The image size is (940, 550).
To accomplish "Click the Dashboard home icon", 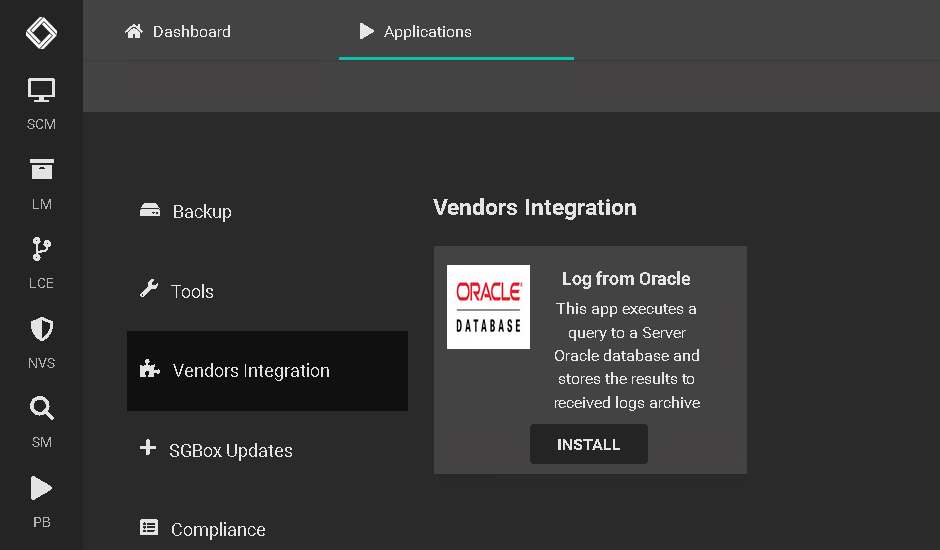I will [x=134, y=31].
